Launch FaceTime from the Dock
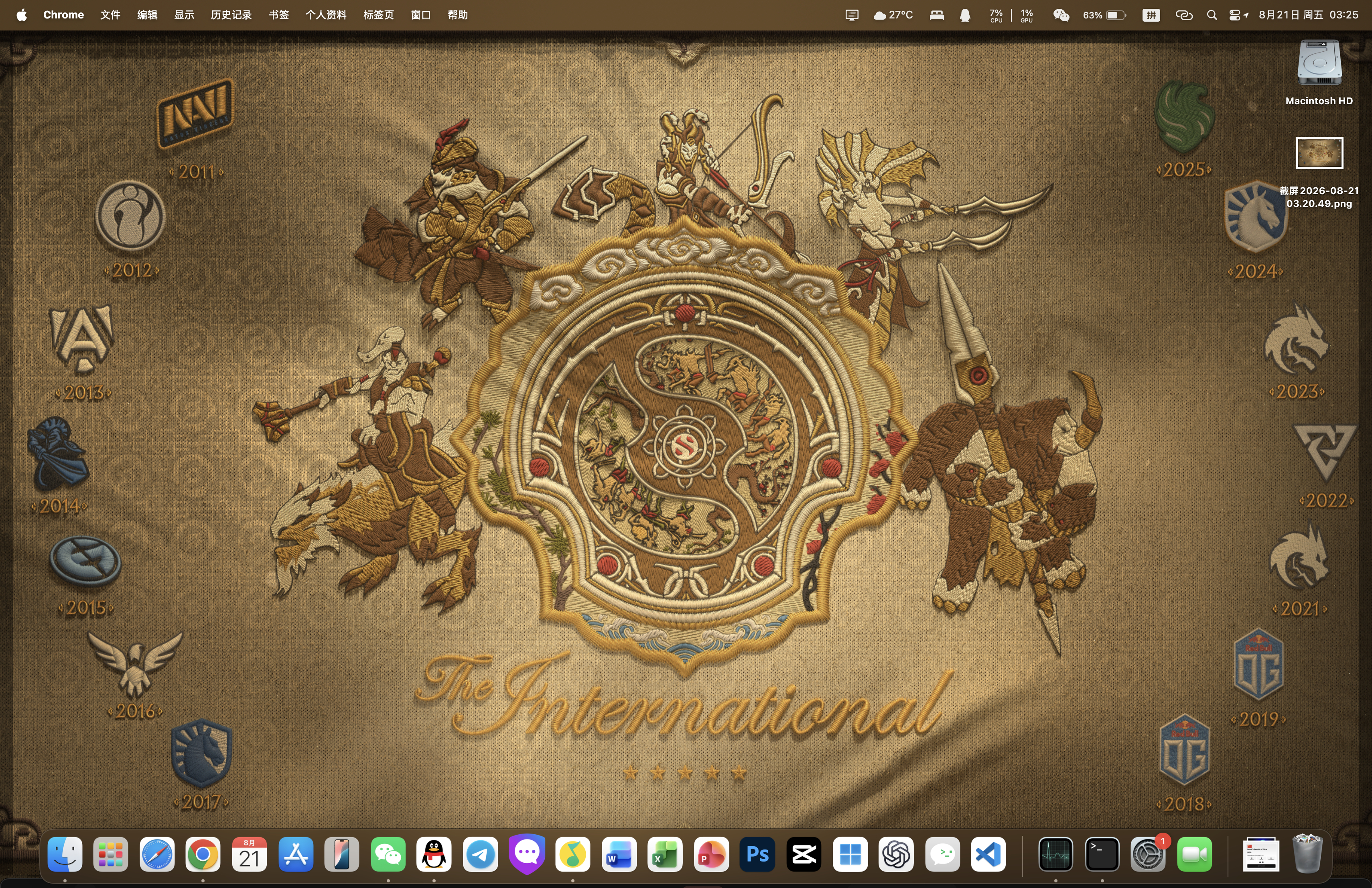The width and height of the screenshot is (1372, 888). pos(1194,854)
